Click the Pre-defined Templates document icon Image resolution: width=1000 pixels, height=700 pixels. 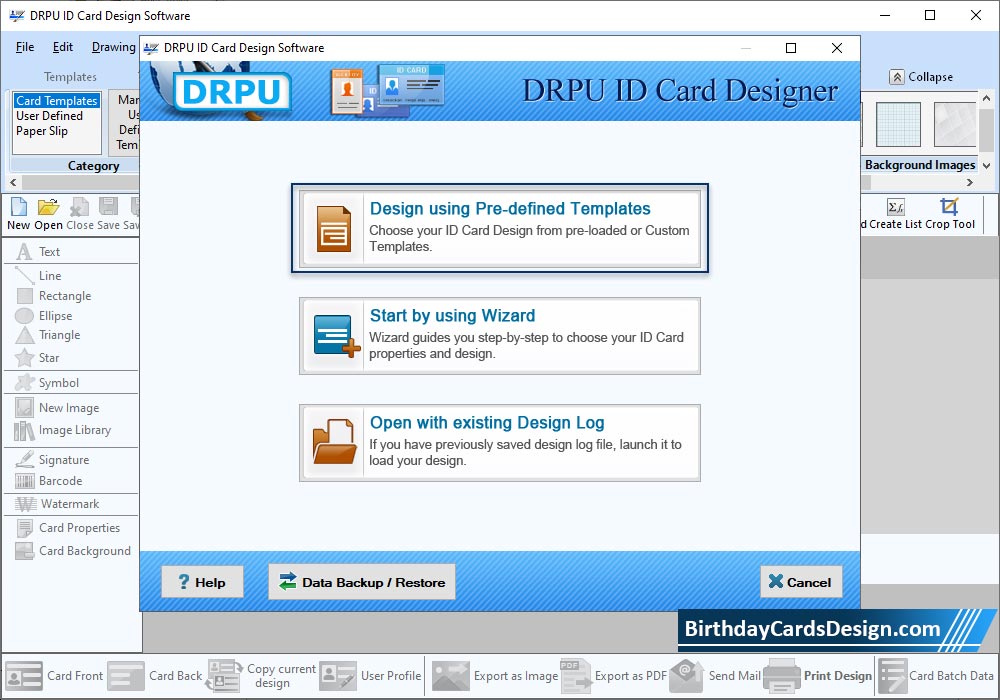334,228
